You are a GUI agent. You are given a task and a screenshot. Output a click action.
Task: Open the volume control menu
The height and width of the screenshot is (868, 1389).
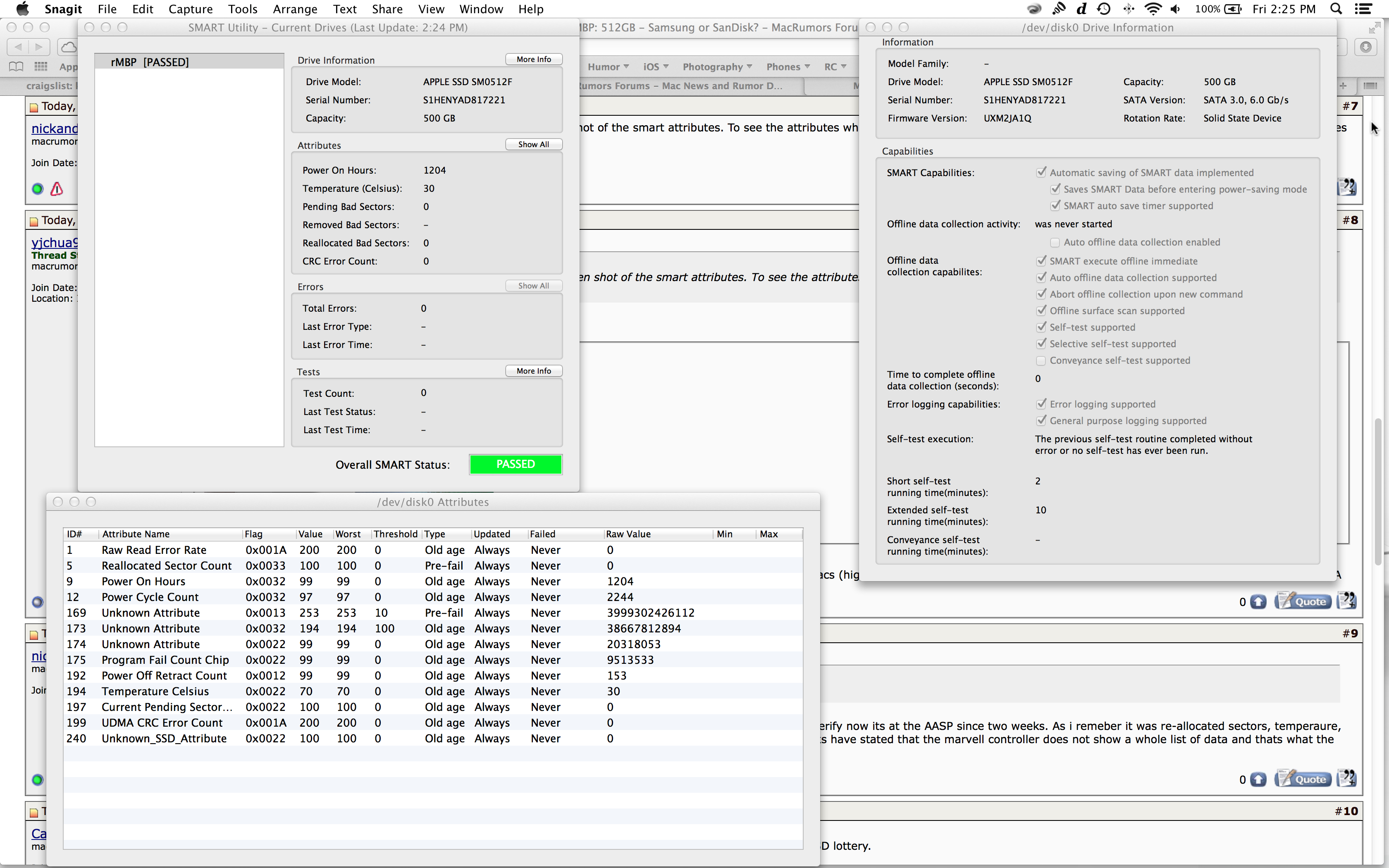(x=1176, y=9)
